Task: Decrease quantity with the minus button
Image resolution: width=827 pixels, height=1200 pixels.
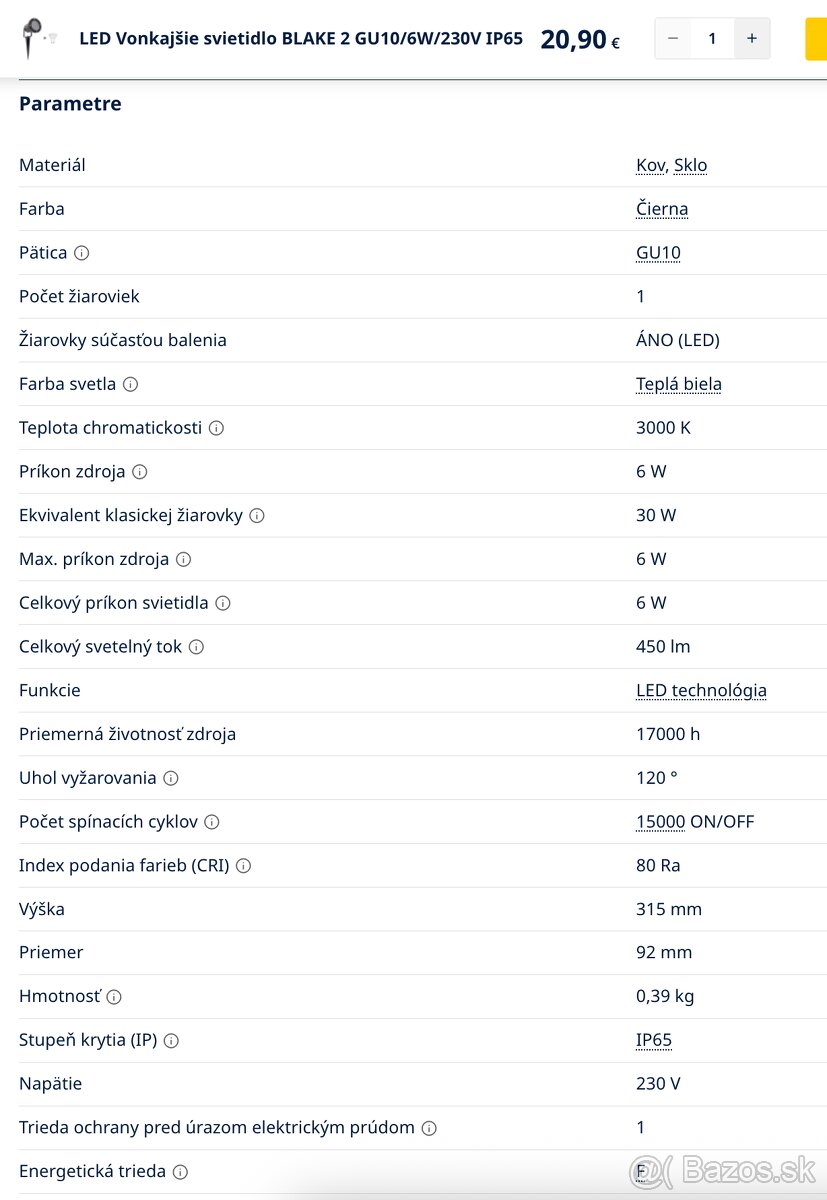Action: (x=673, y=39)
